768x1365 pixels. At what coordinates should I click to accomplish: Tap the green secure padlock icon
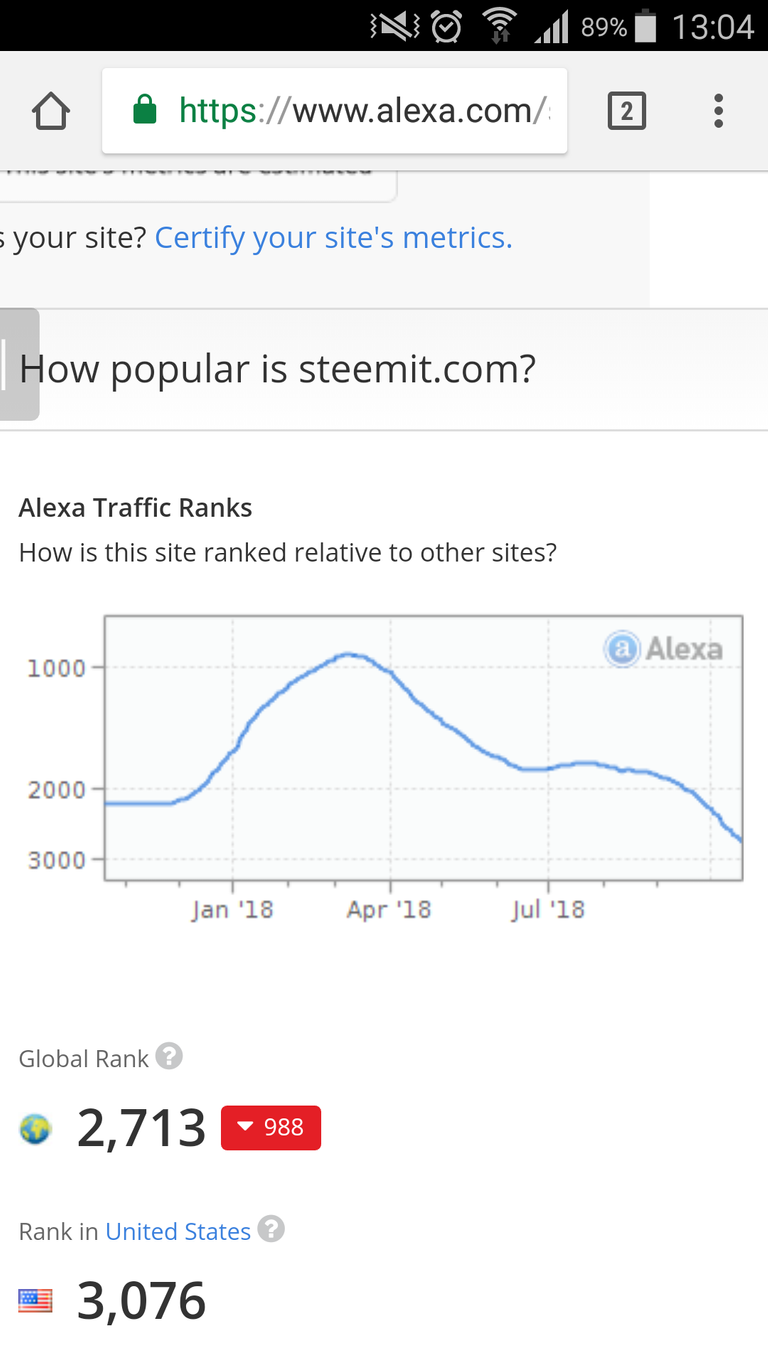[145, 109]
